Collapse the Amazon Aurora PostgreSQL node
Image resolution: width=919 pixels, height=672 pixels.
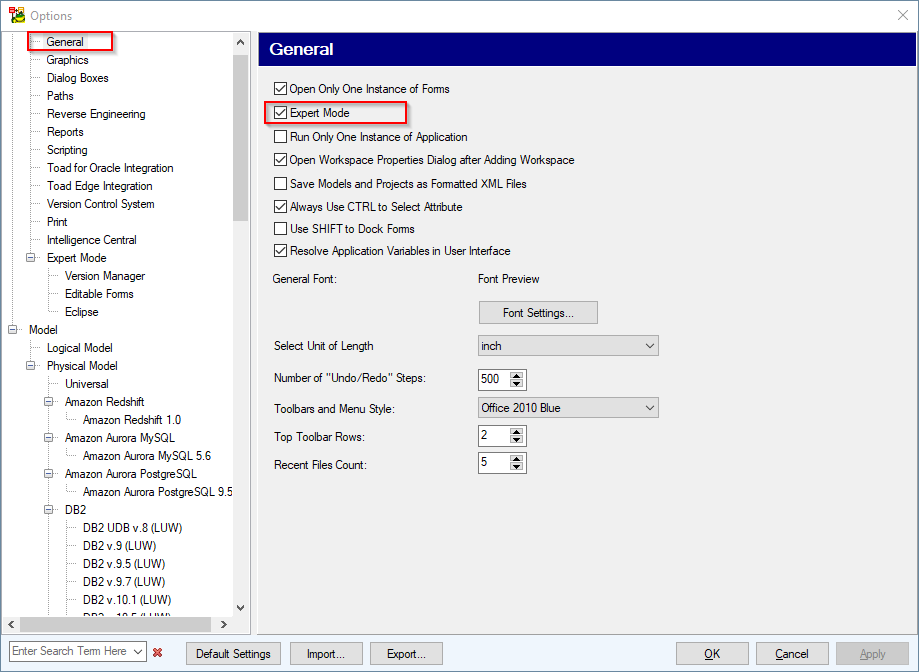pyautogui.click(x=49, y=473)
